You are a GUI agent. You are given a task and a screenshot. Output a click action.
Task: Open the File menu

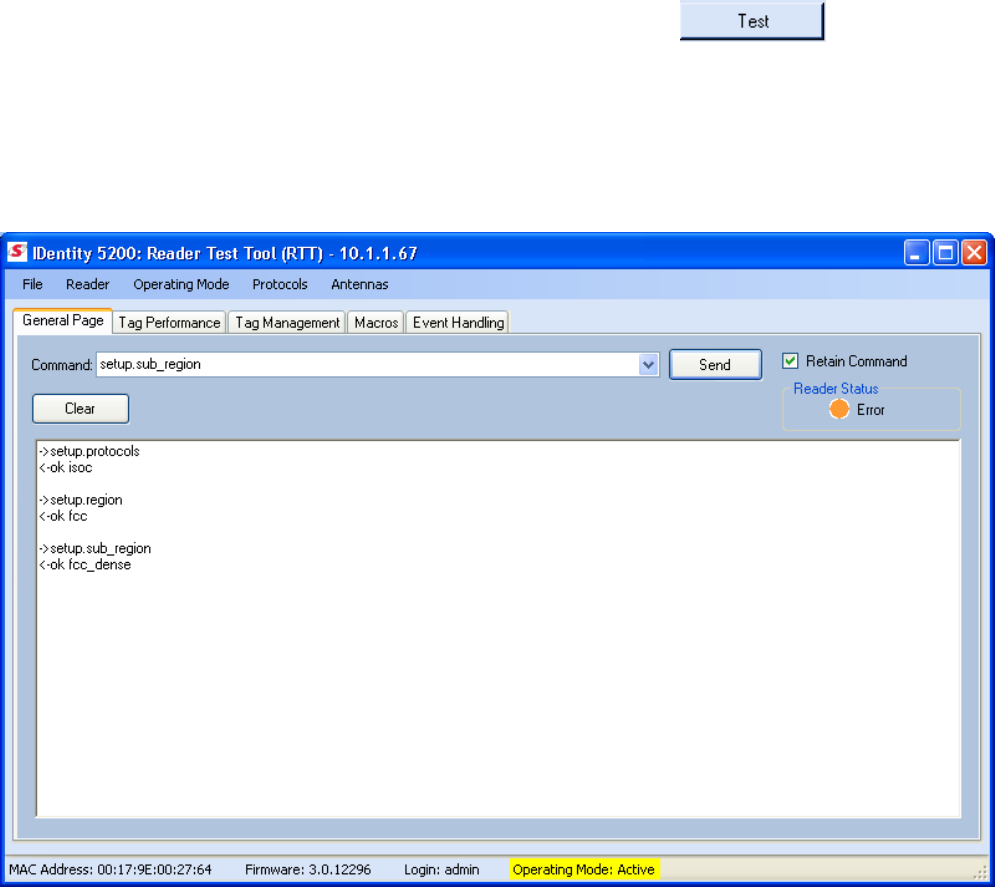tap(32, 284)
